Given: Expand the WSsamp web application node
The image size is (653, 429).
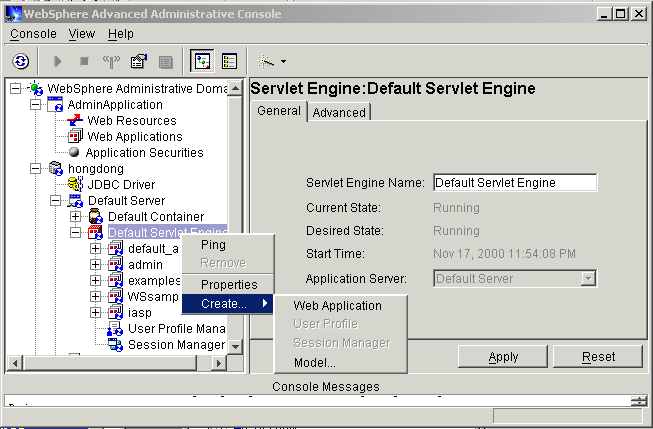Looking at the screenshot, I should point(95,296).
